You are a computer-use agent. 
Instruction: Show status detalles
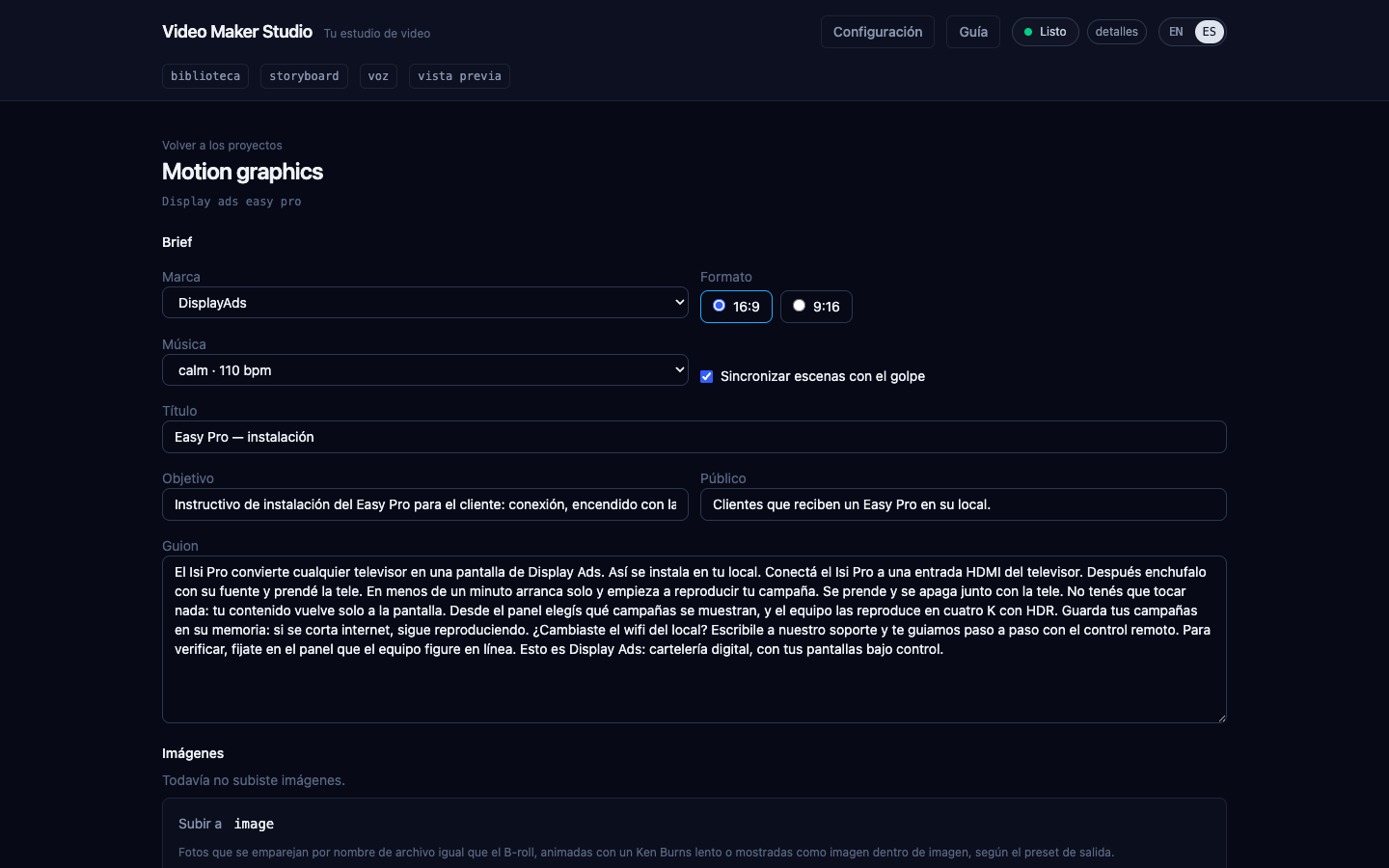pos(1116,32)
